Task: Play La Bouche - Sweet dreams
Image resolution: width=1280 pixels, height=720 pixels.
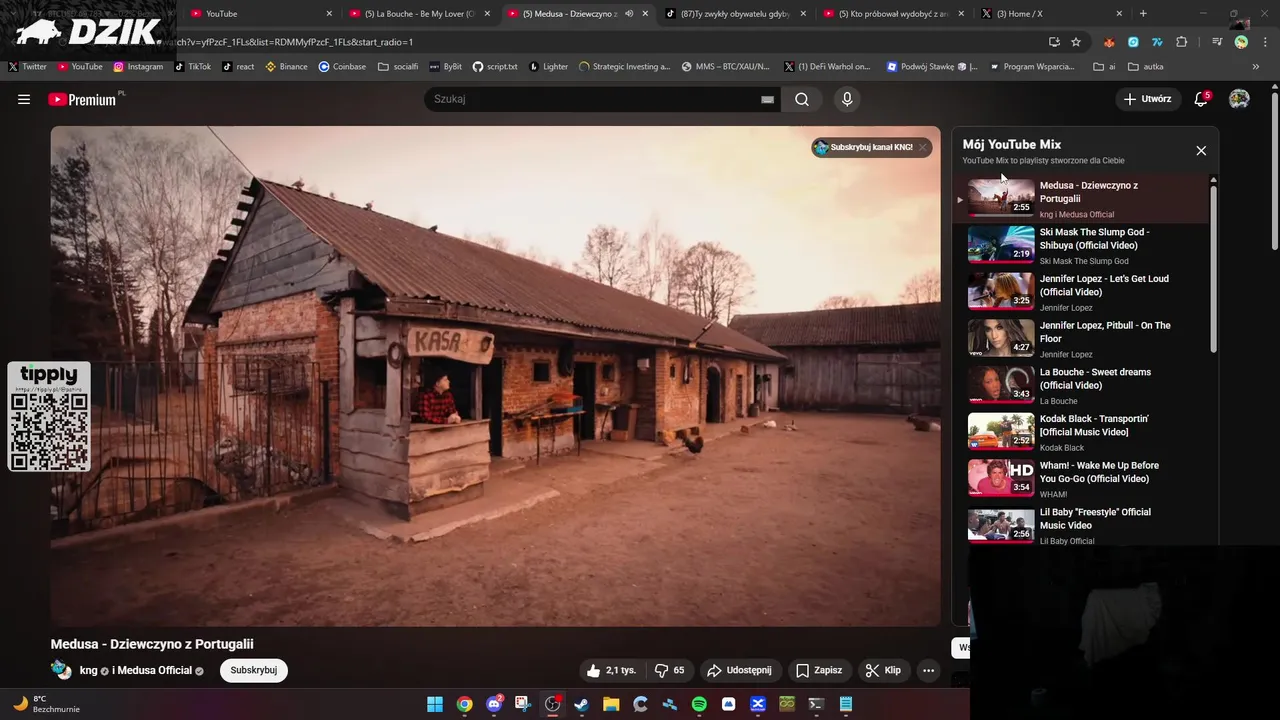Action: (1086, 385)
